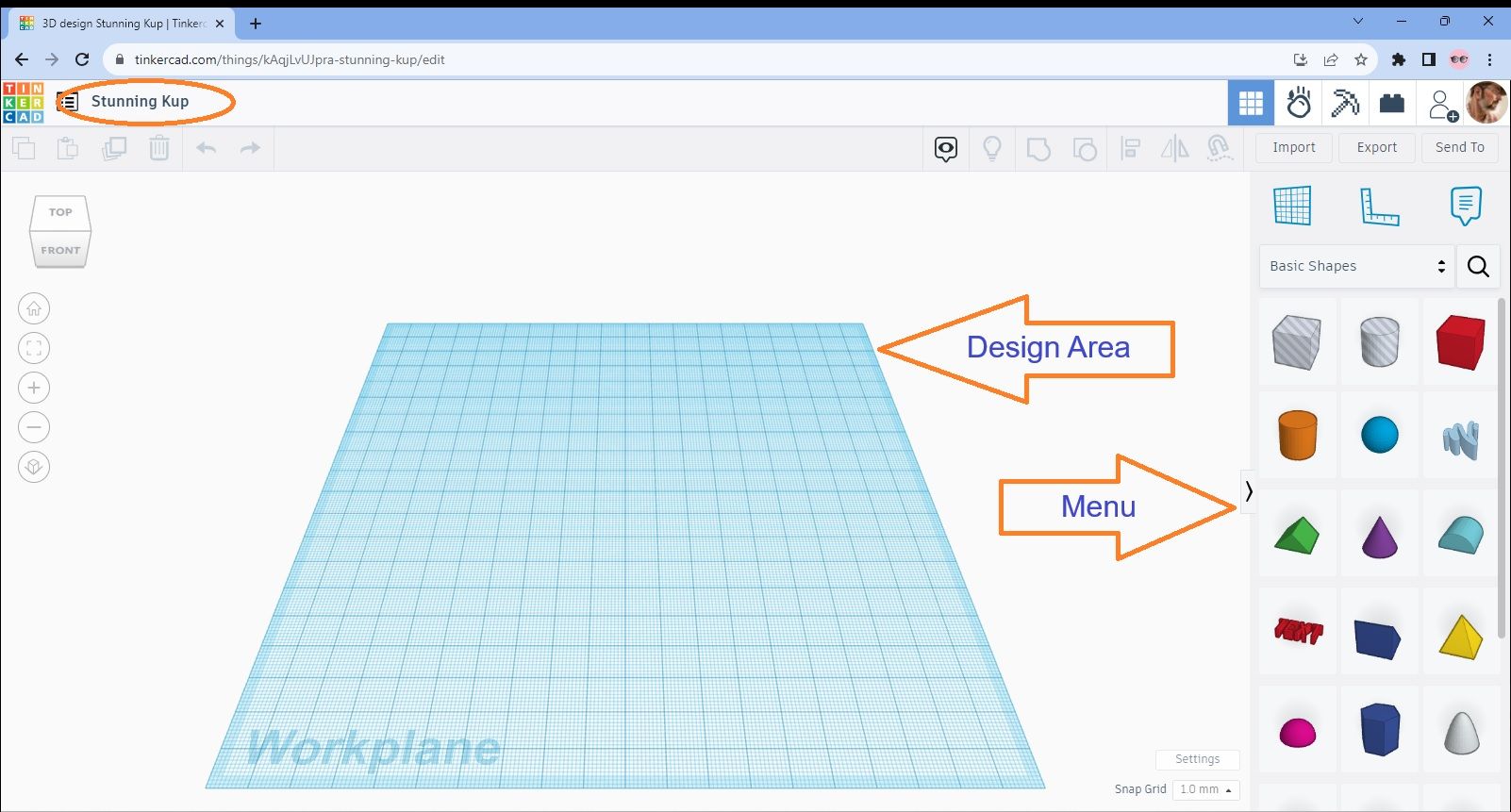This screenshot has height=812, width=1511.
Task: Open workplane Settings button
Action: pyautogui.click(x=1197, y=759)
